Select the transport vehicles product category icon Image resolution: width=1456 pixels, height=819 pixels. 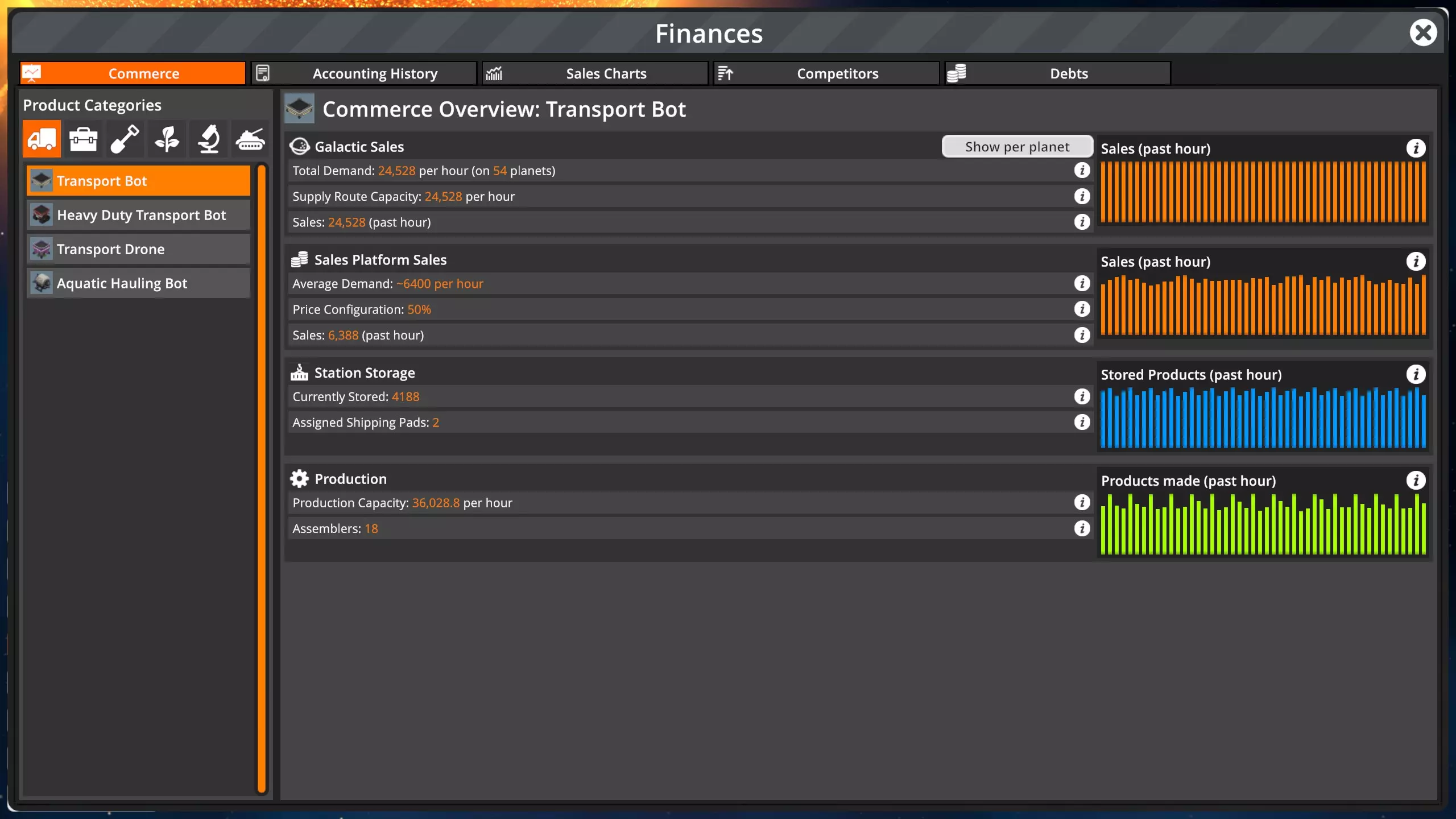pos(42,139)
